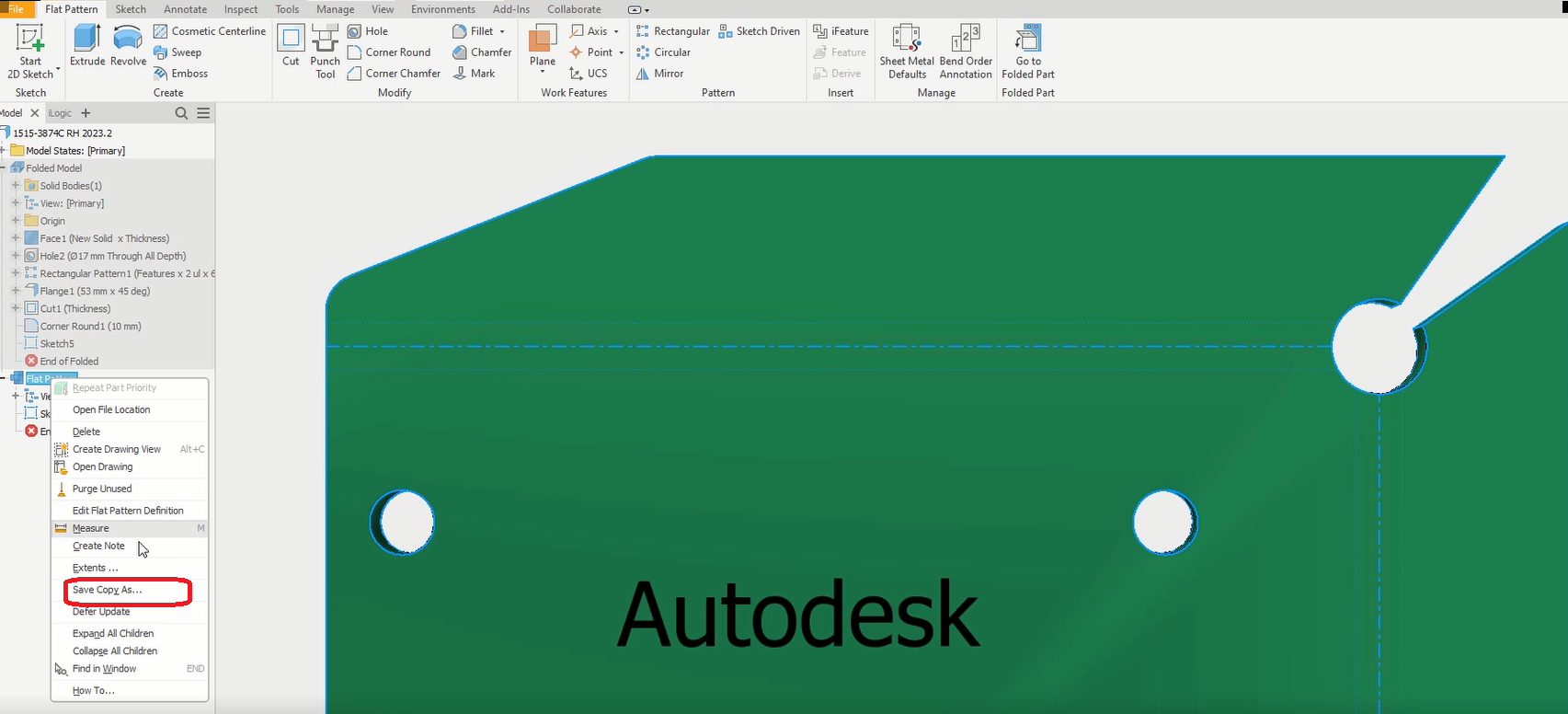
Task: Search the model browser
Action: pos(181,113)
